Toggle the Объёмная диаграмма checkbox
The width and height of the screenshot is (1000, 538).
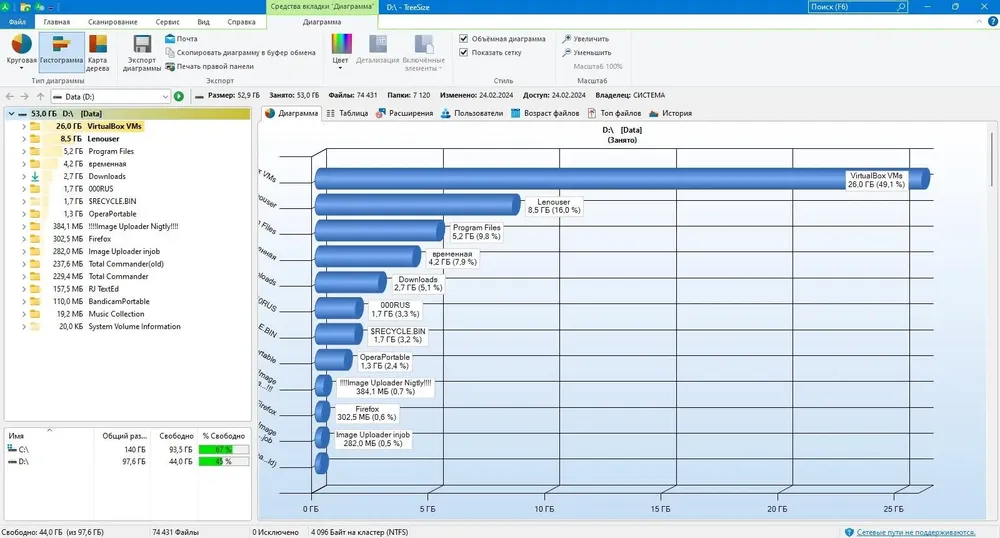pyautogui.click(x=464, y=39)
